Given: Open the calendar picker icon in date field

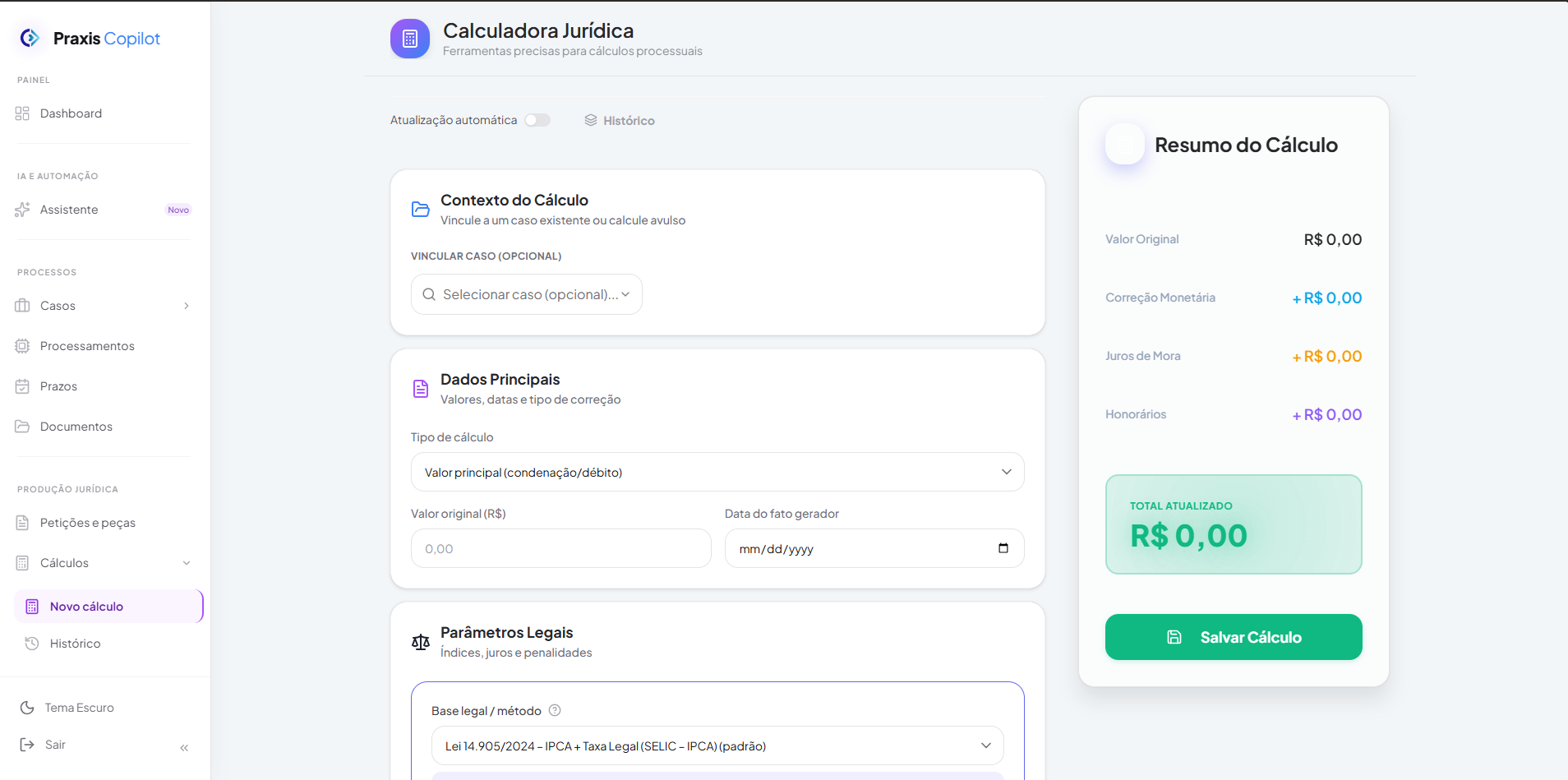Looking at the screenshot, I should pos(1003,548).
